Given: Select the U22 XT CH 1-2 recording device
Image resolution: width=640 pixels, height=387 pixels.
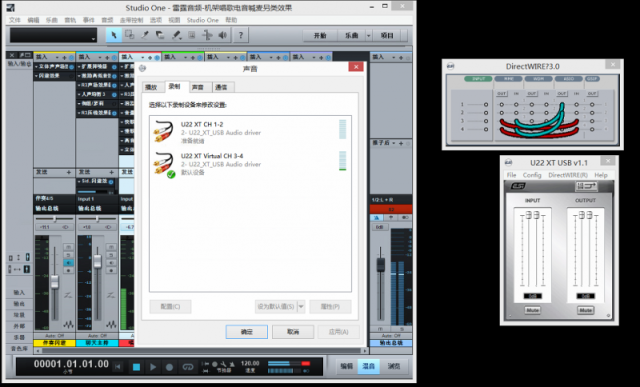Looking at the screenshot, I should point(250,132).
